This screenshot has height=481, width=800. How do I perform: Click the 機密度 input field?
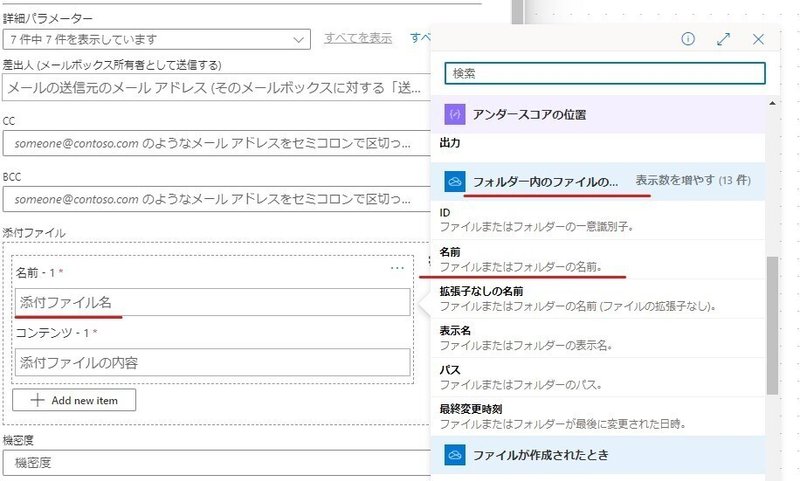click(217, 463)
